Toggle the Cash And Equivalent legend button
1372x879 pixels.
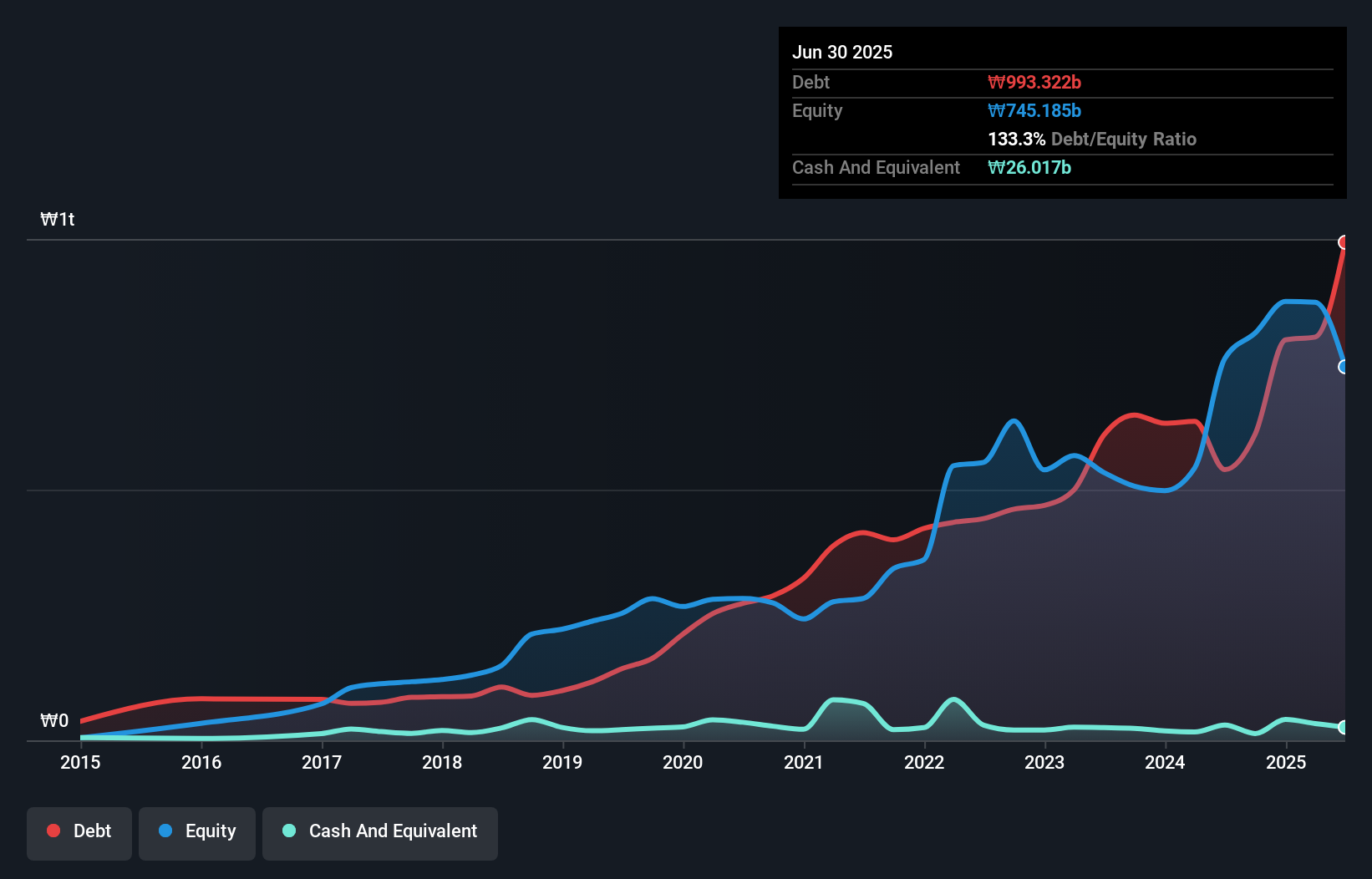(380, 833)
